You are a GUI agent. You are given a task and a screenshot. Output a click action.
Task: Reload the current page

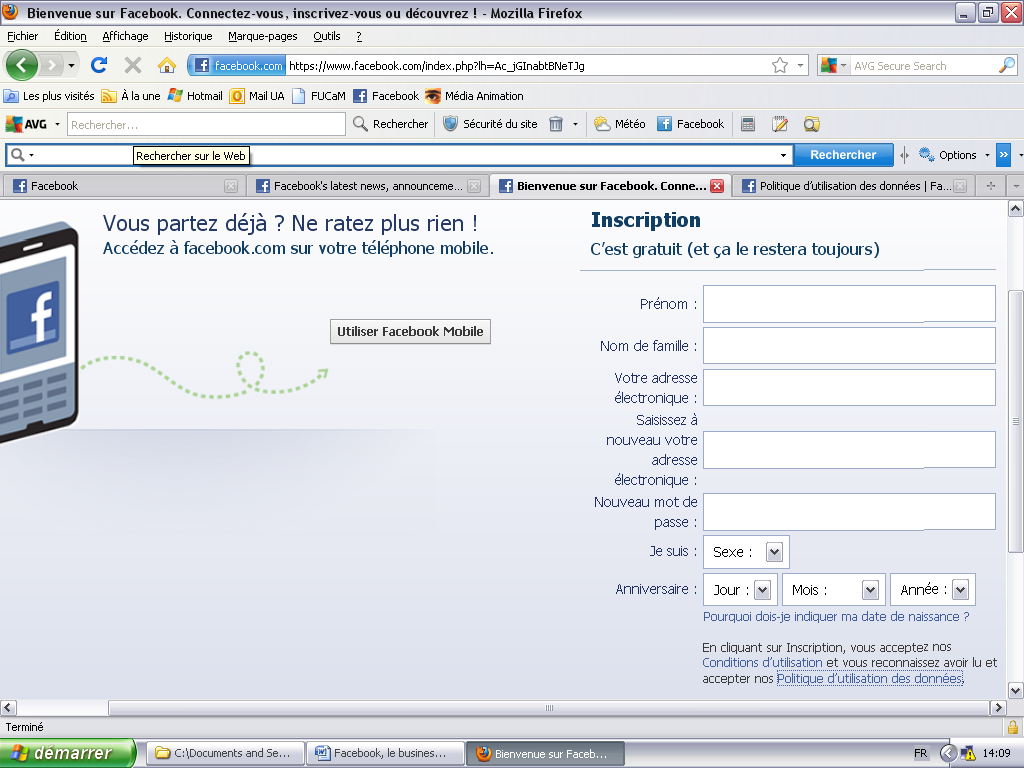pos(99,65)
